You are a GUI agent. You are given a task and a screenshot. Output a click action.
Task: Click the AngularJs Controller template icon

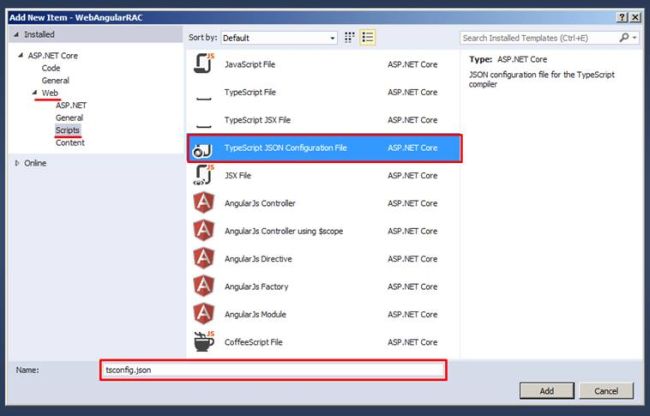click(x=204, y=203)
